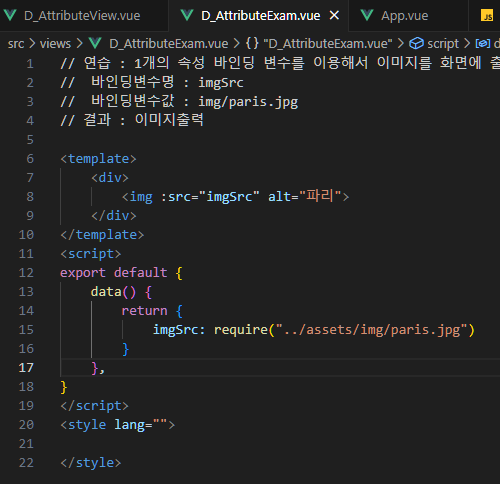Image resolution: width=500 pixels, height=484 pixels.
Task: Click the "../assets/img/paris.jpg" string
Action: click(372, 330)
